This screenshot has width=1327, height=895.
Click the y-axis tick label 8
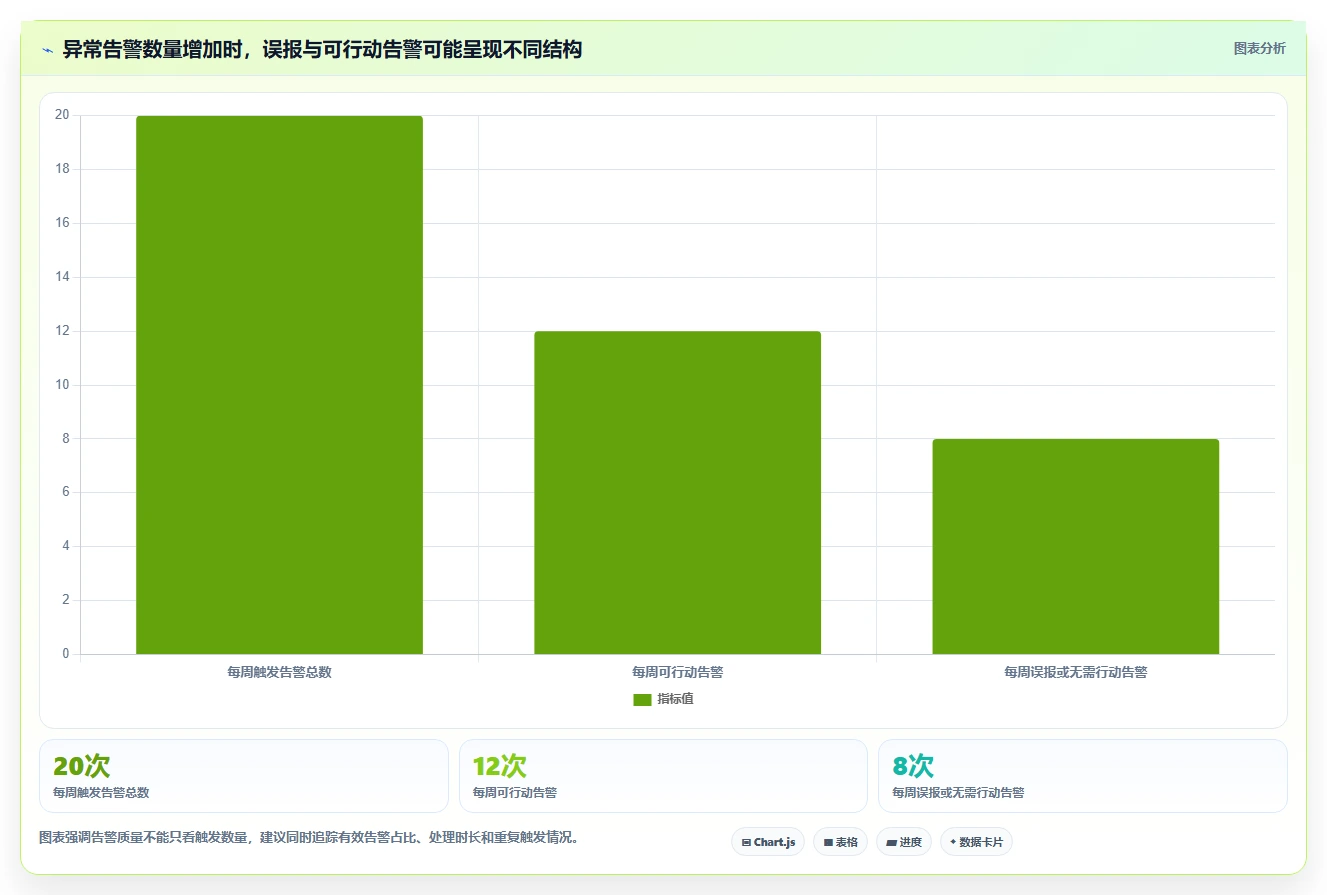point(66,438)
